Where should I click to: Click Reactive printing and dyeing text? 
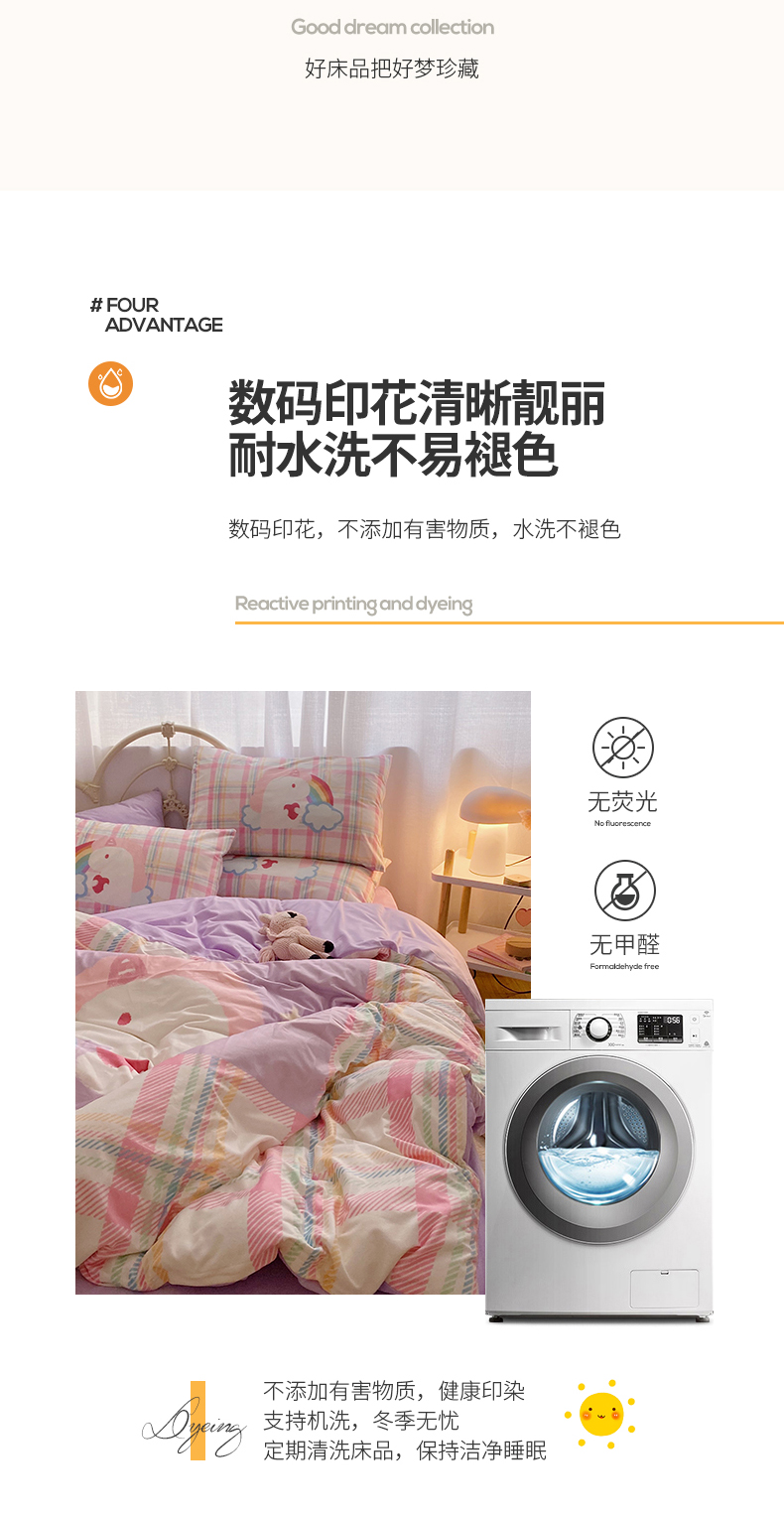(353, 604)
